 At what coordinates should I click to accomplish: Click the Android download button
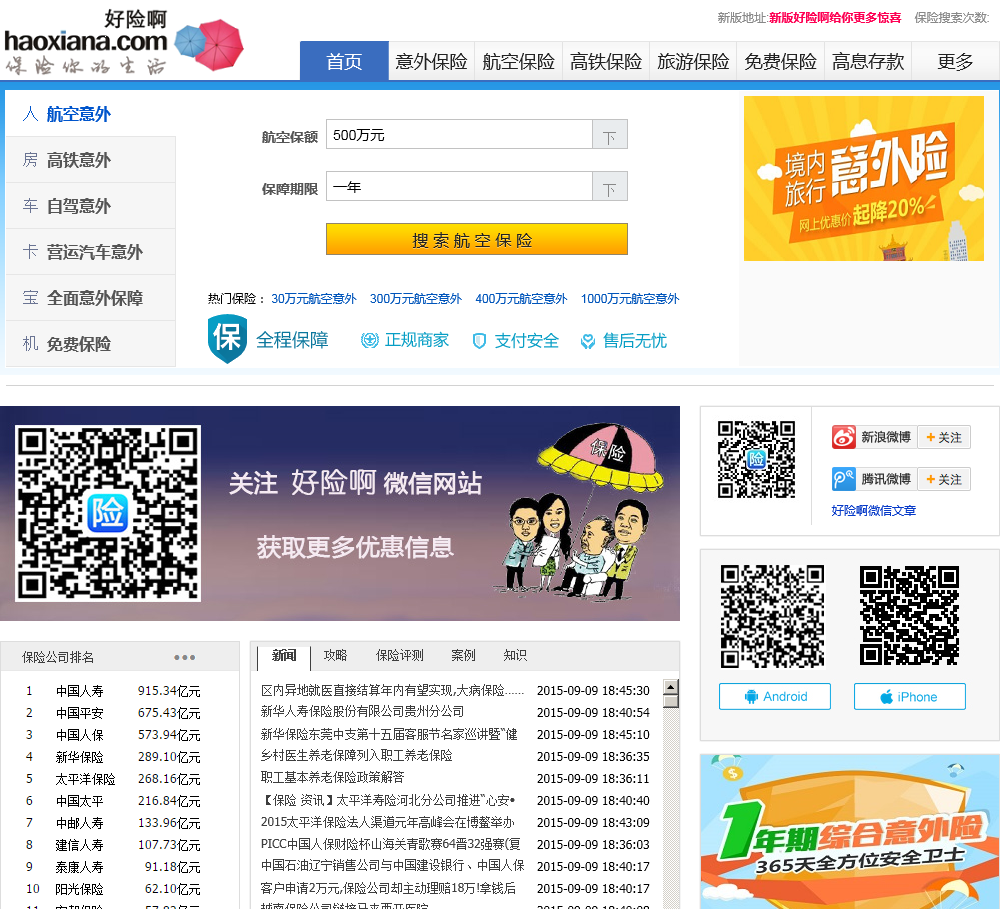click(x=775, y=697)
